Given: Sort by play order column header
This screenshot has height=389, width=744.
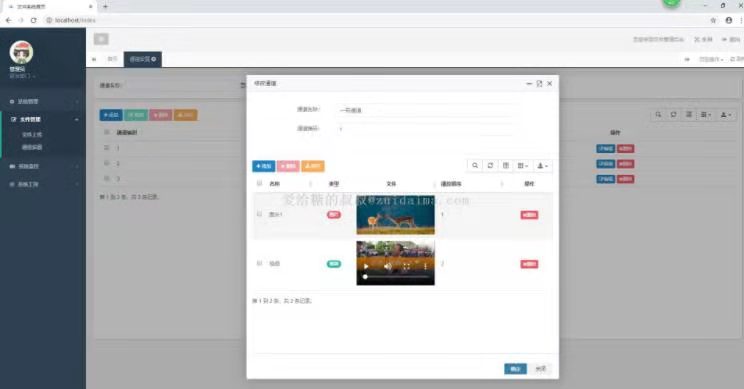Looking at the screenshot, I should [x=451, y=184].
